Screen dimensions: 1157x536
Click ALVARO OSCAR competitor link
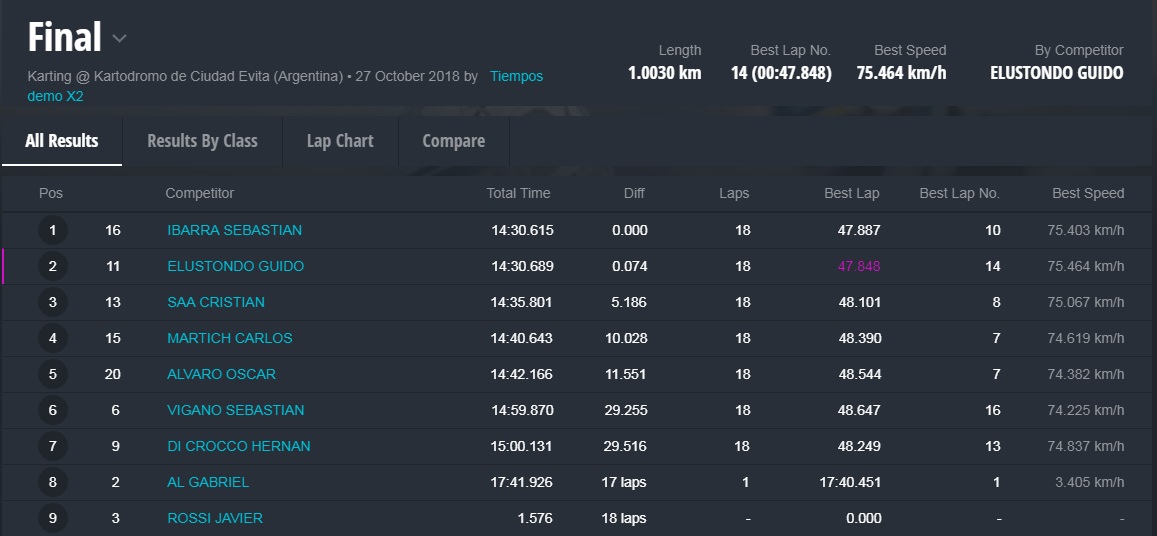point(221,374)
